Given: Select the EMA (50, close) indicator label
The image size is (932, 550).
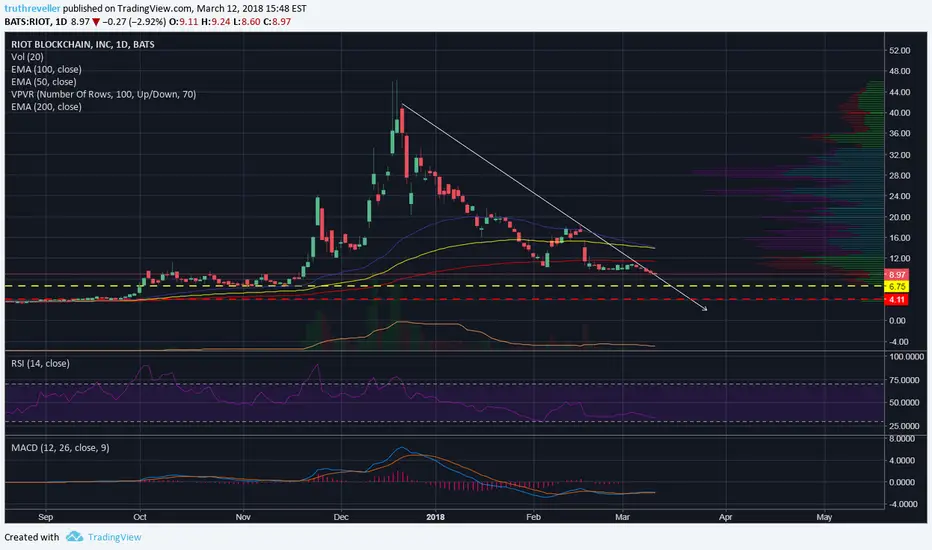Looking at the screenshot, I should pyautogui.click(x=43, y=82).
